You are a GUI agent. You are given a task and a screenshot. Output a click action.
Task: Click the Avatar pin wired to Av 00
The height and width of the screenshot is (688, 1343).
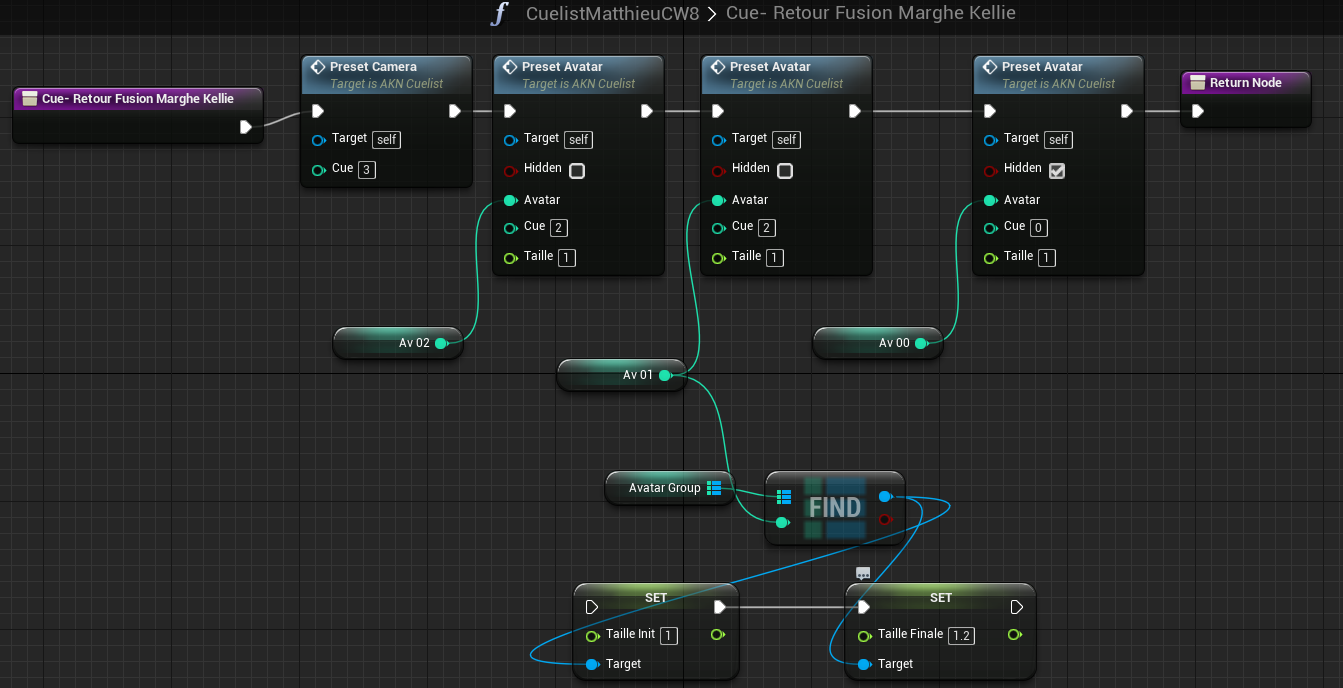click(x=990, y=200)
